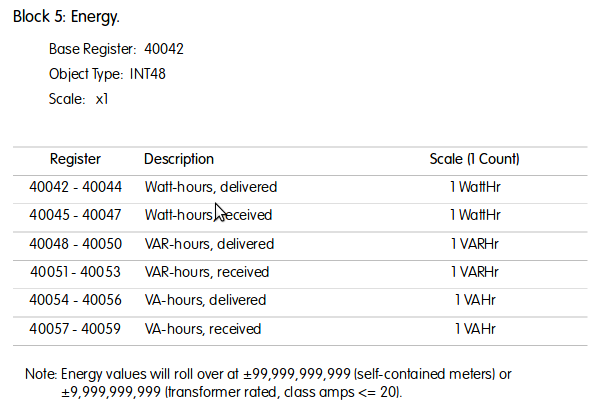This screenshot has width=601, height=405.
Task: Click the Description column header
Action: 179,159
